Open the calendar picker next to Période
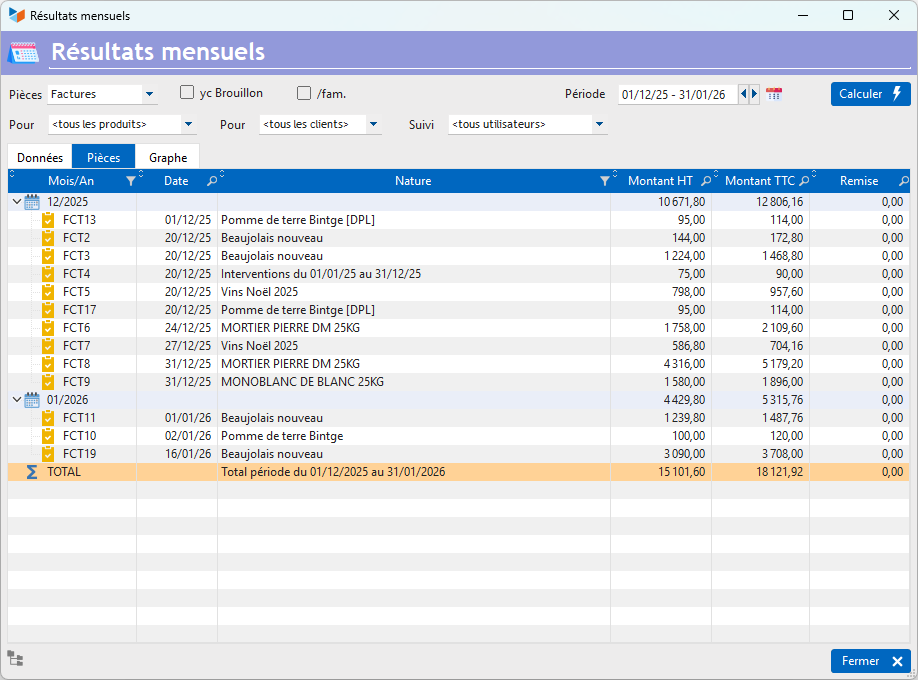Screen dimensions: 918x680 774,94
